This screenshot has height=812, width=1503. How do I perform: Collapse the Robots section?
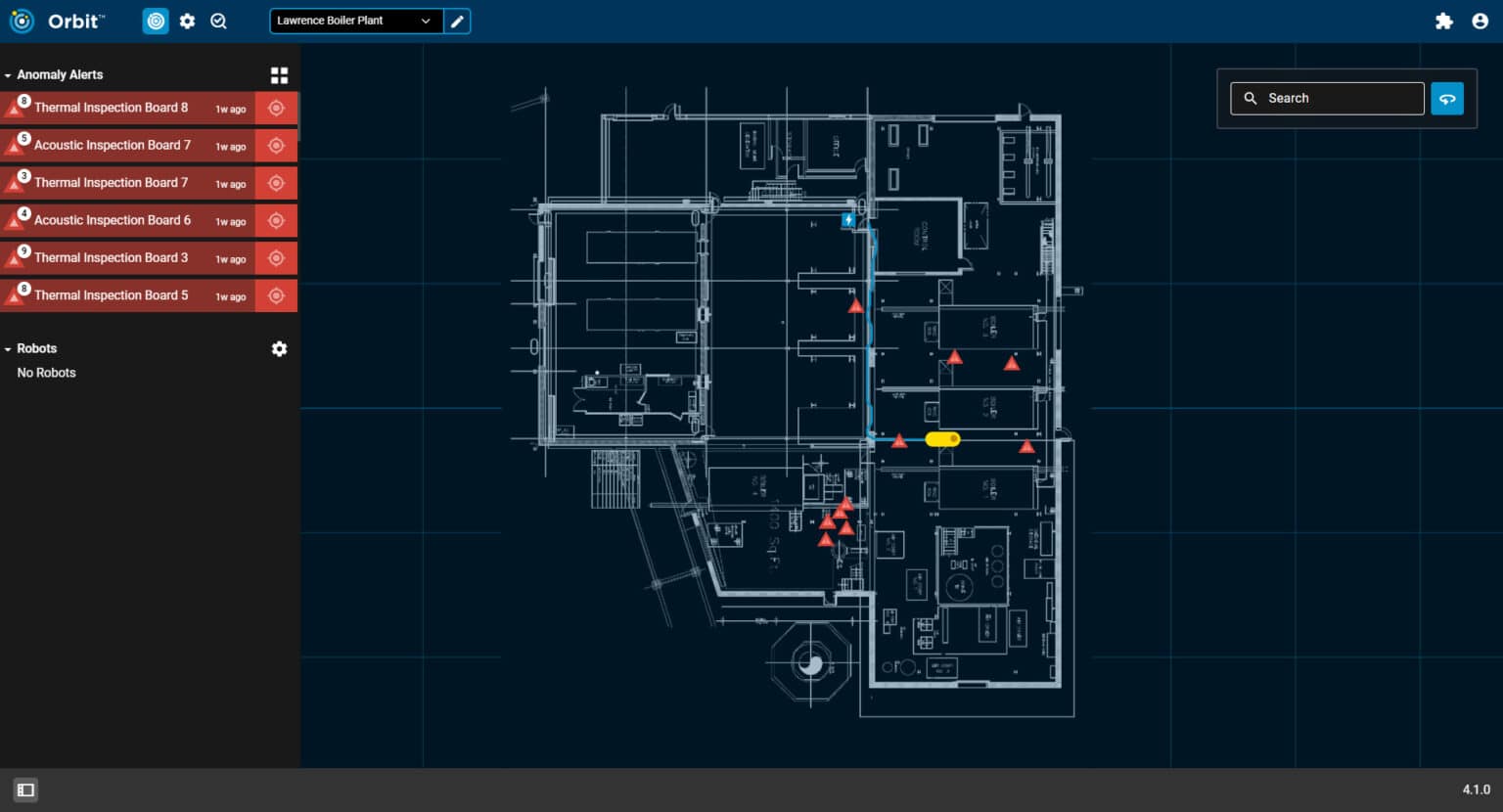coord(10,348)
